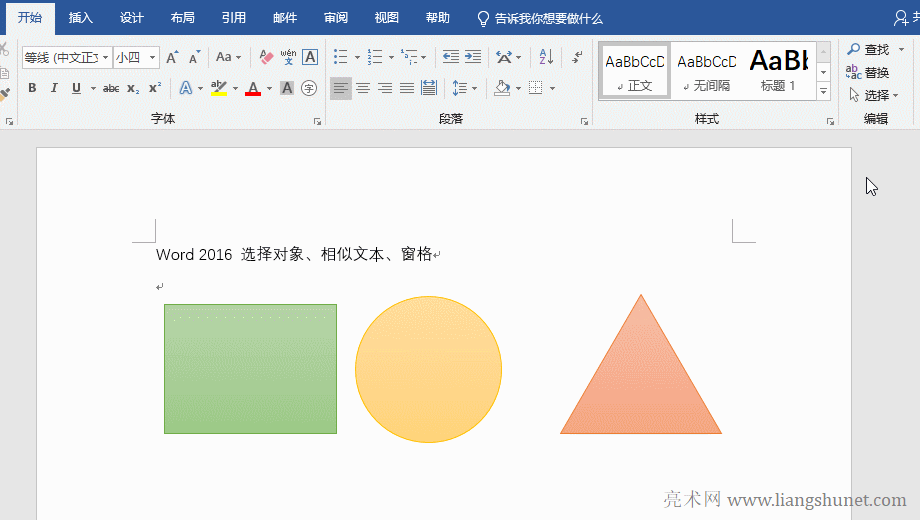This screenshot has width=920, height=520.
Task: Click 告诉我你想要做什么 search box
Action: point(540,19)
